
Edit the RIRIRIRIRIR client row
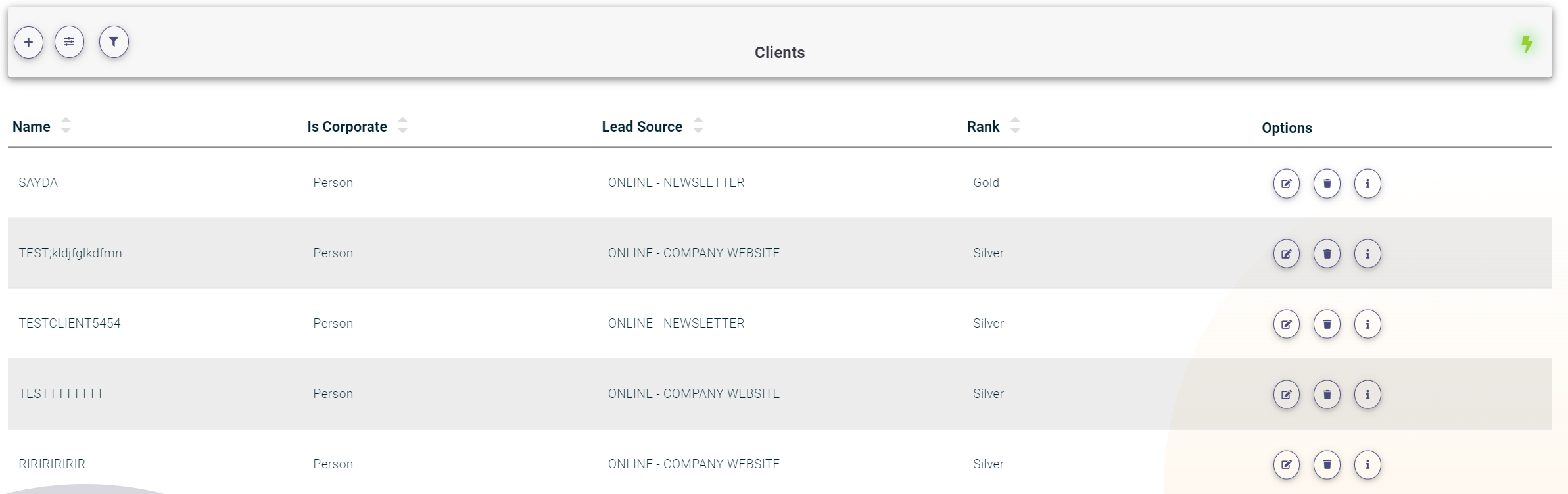click(1286, 465)
